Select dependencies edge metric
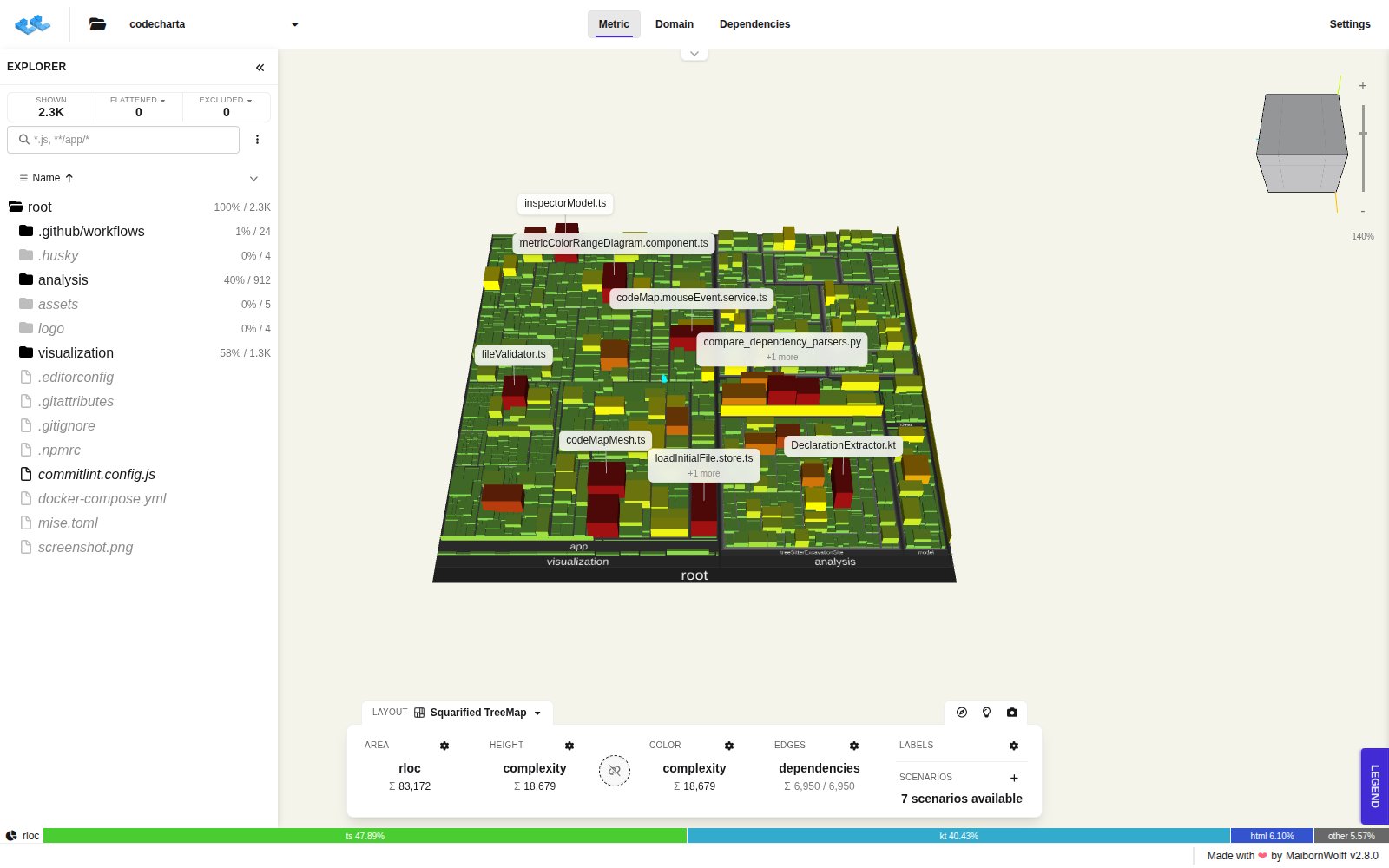Image resolution: width=1389 pixels, height=868 pixels. [x=820, y=768]
